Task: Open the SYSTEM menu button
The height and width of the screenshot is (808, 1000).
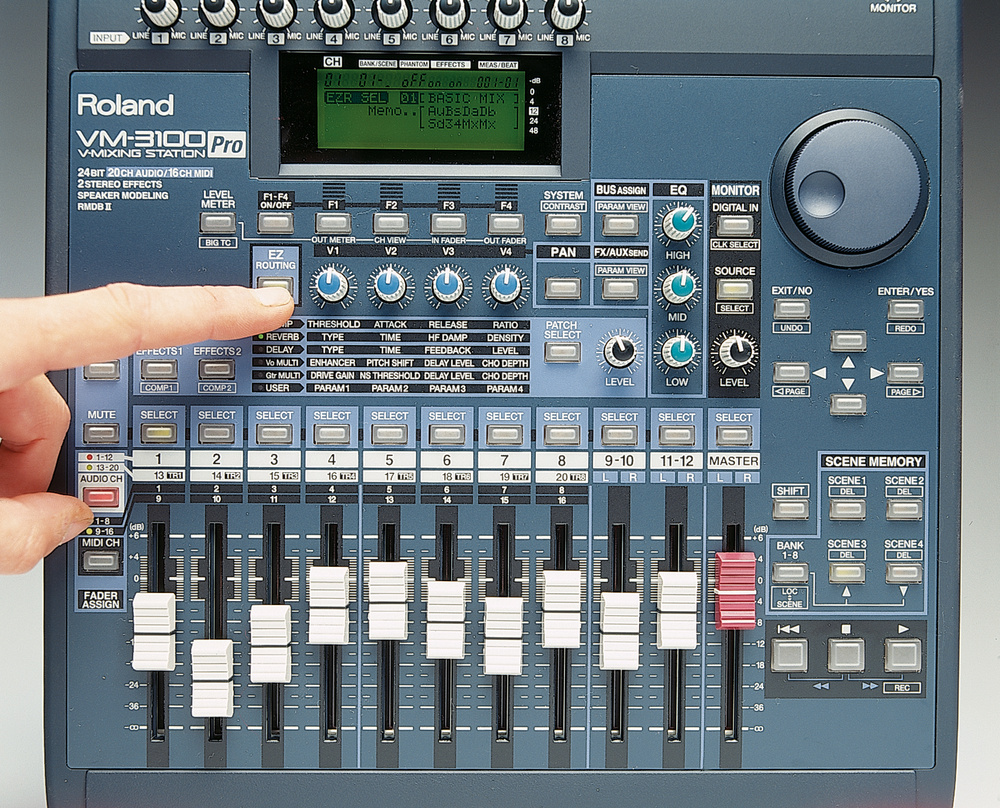Action: [563, 224]
